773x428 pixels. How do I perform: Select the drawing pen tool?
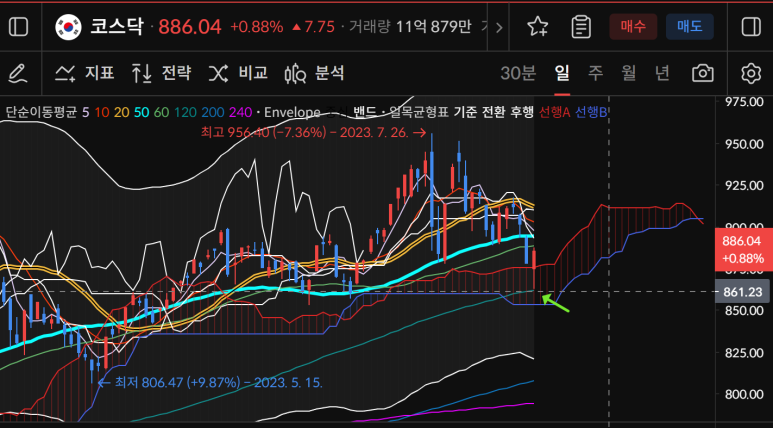(18, 73)
